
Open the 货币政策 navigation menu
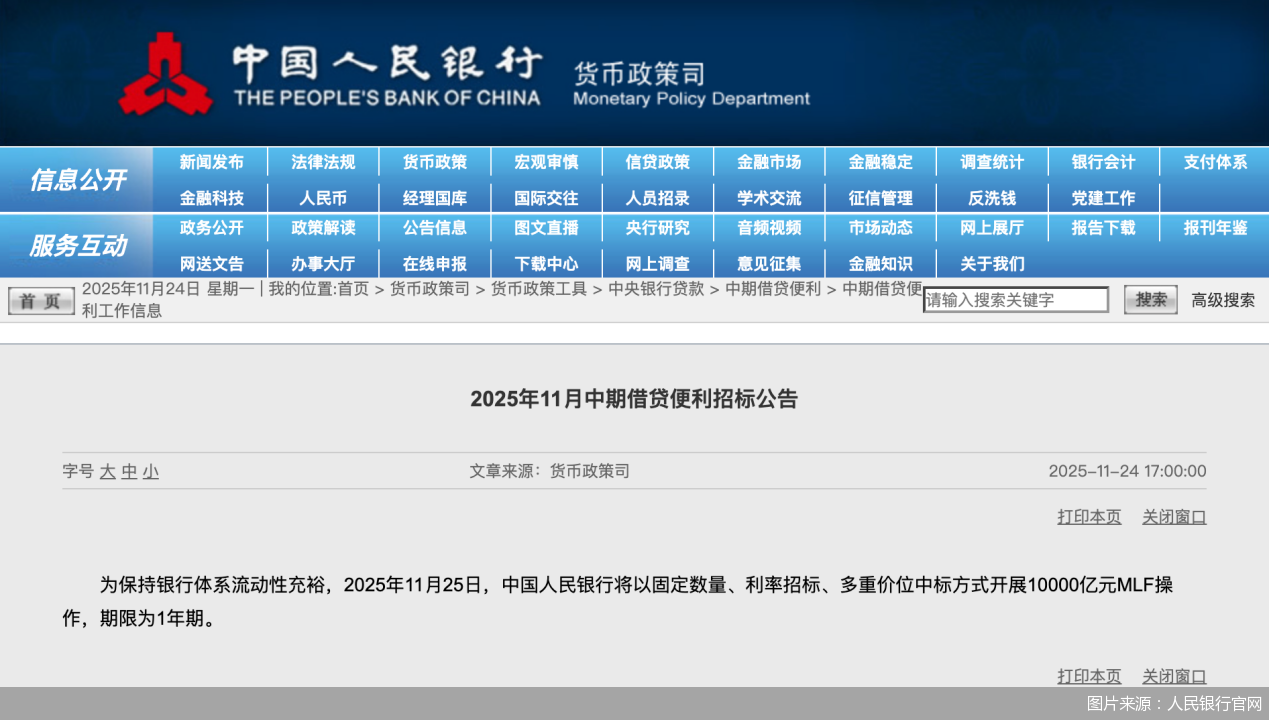pos(434,161)
